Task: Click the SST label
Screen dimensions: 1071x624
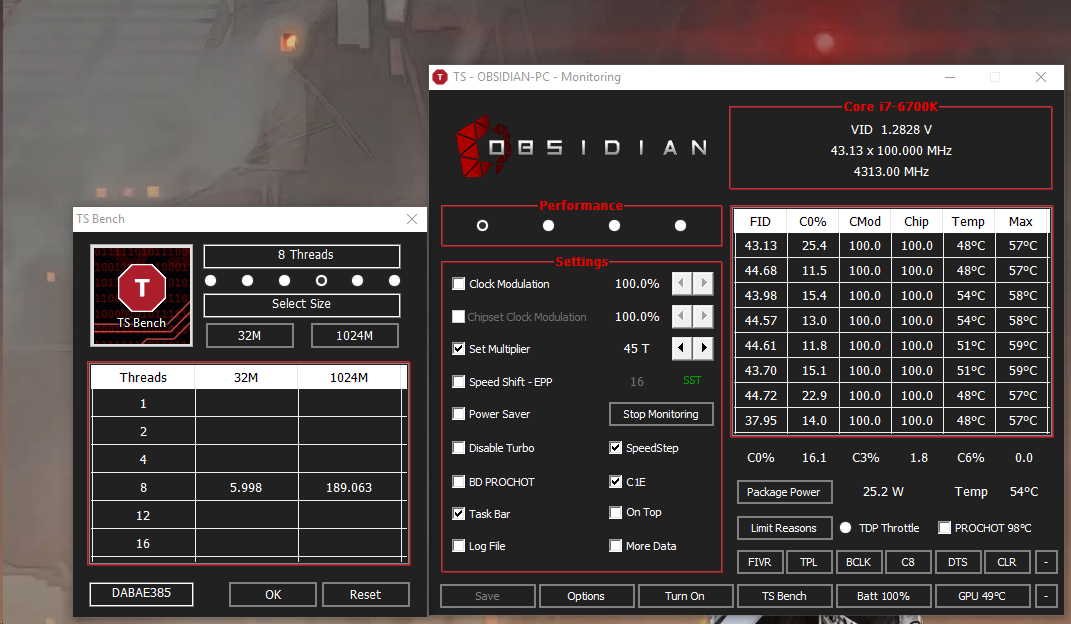Action: tap(692, 380)
